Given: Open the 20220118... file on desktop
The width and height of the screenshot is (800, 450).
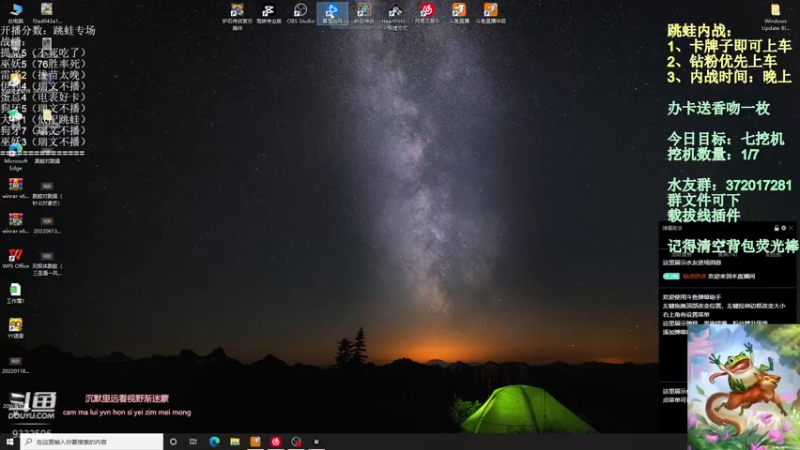Looking at the screenshot, I should click(x=15, y=365).
